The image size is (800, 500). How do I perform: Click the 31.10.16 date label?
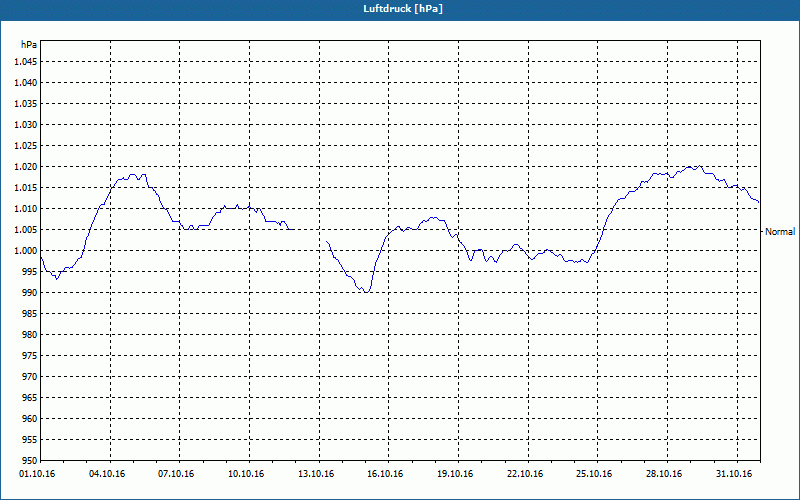click(734, 474)
